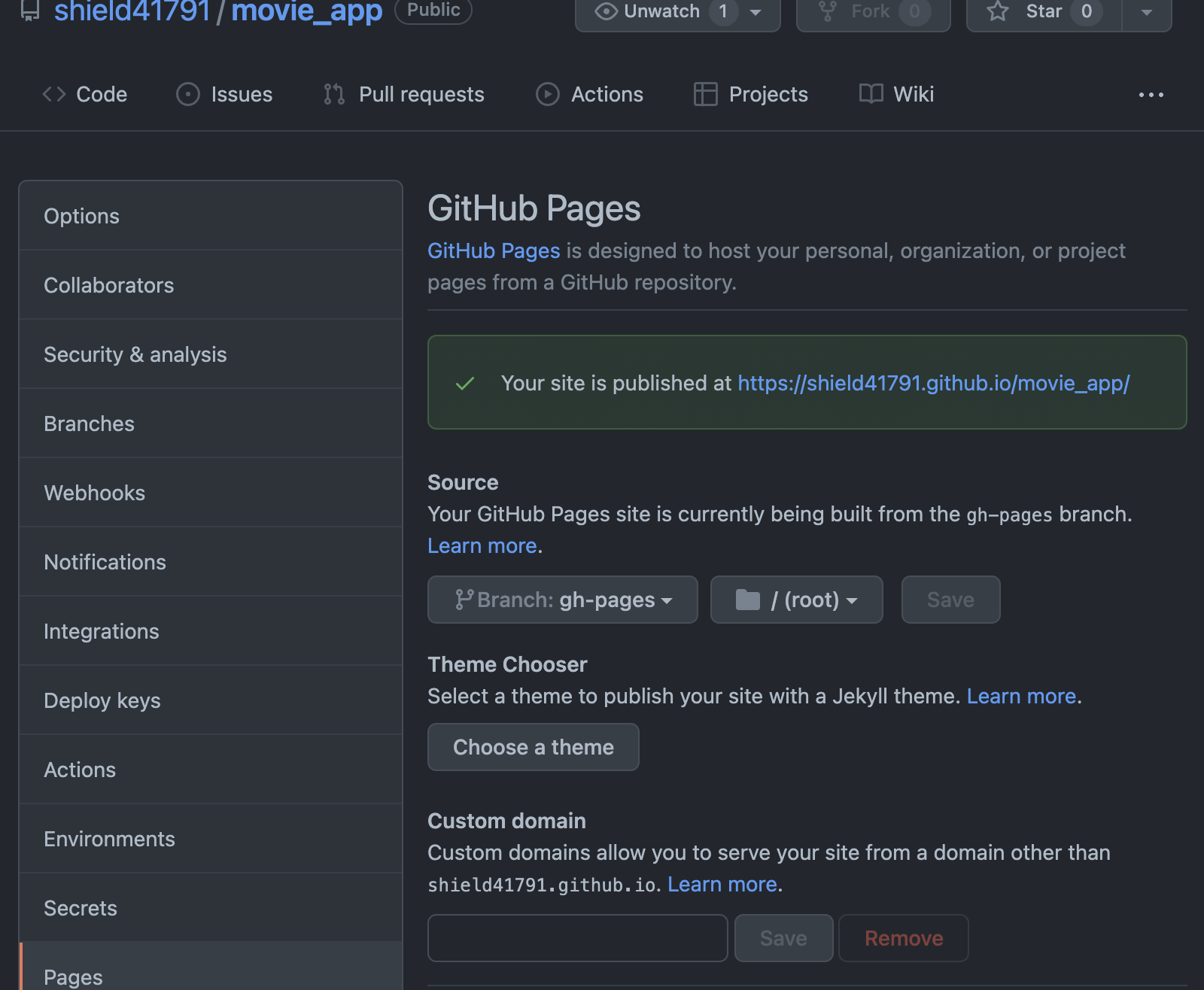
Task: Select Security & analysis in sidebar
Action: tap(211, 354)
